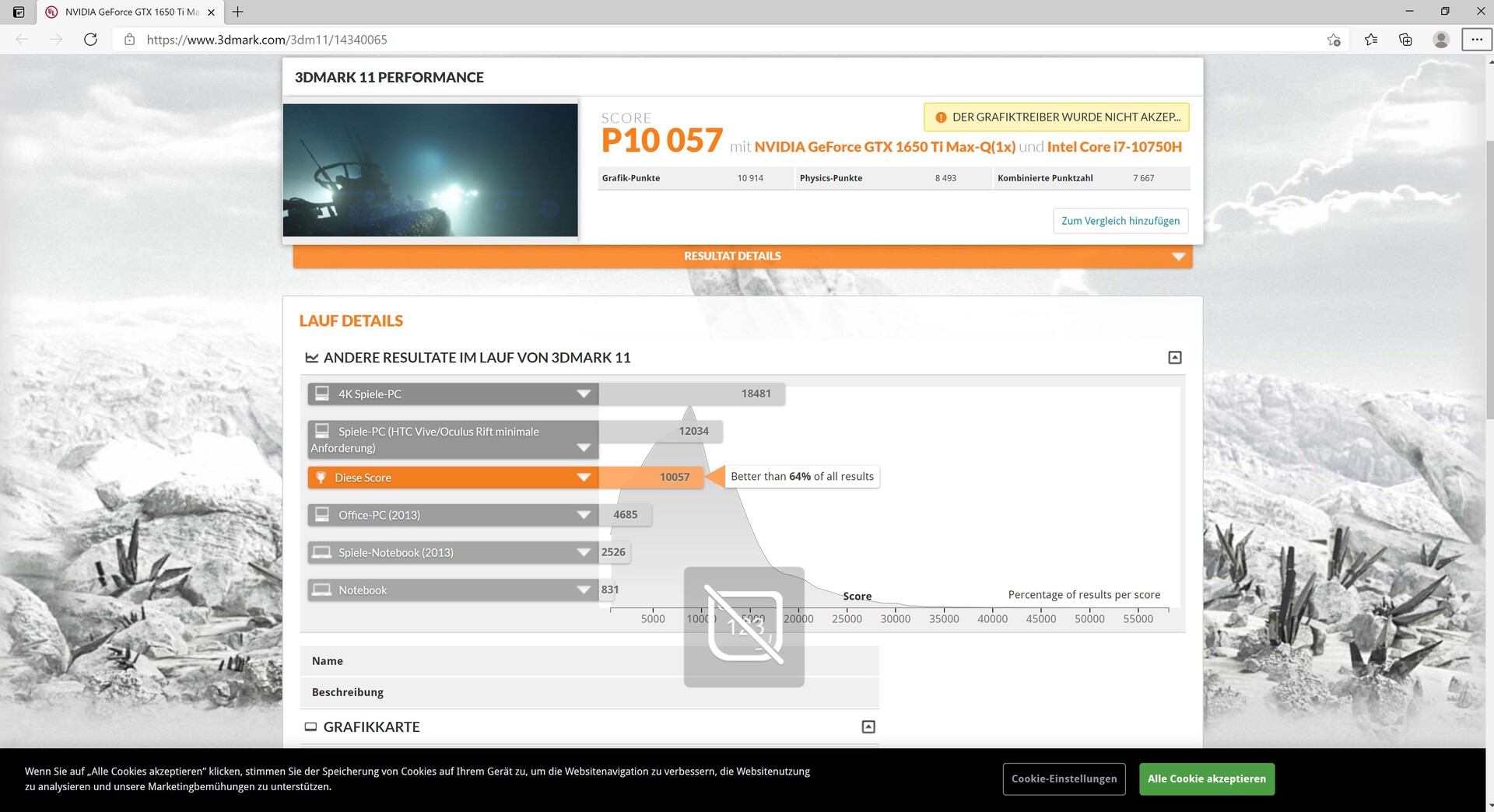Viewport: 1494px width, 812px height.
Task: Add this page to favorites
Action: click(x=1334, y=40)
